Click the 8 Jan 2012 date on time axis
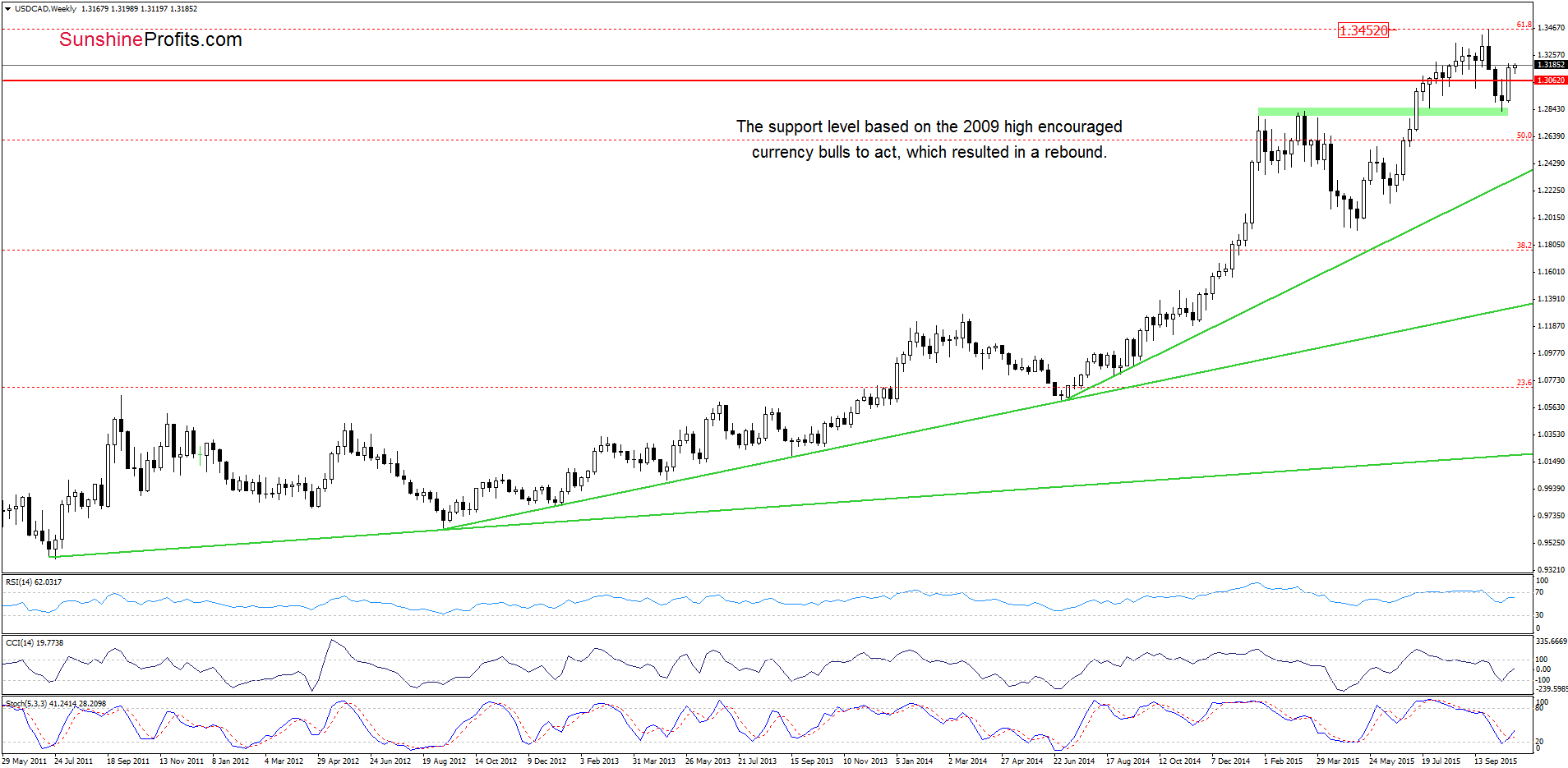The image size is (1568, 768). coord(231,761)
